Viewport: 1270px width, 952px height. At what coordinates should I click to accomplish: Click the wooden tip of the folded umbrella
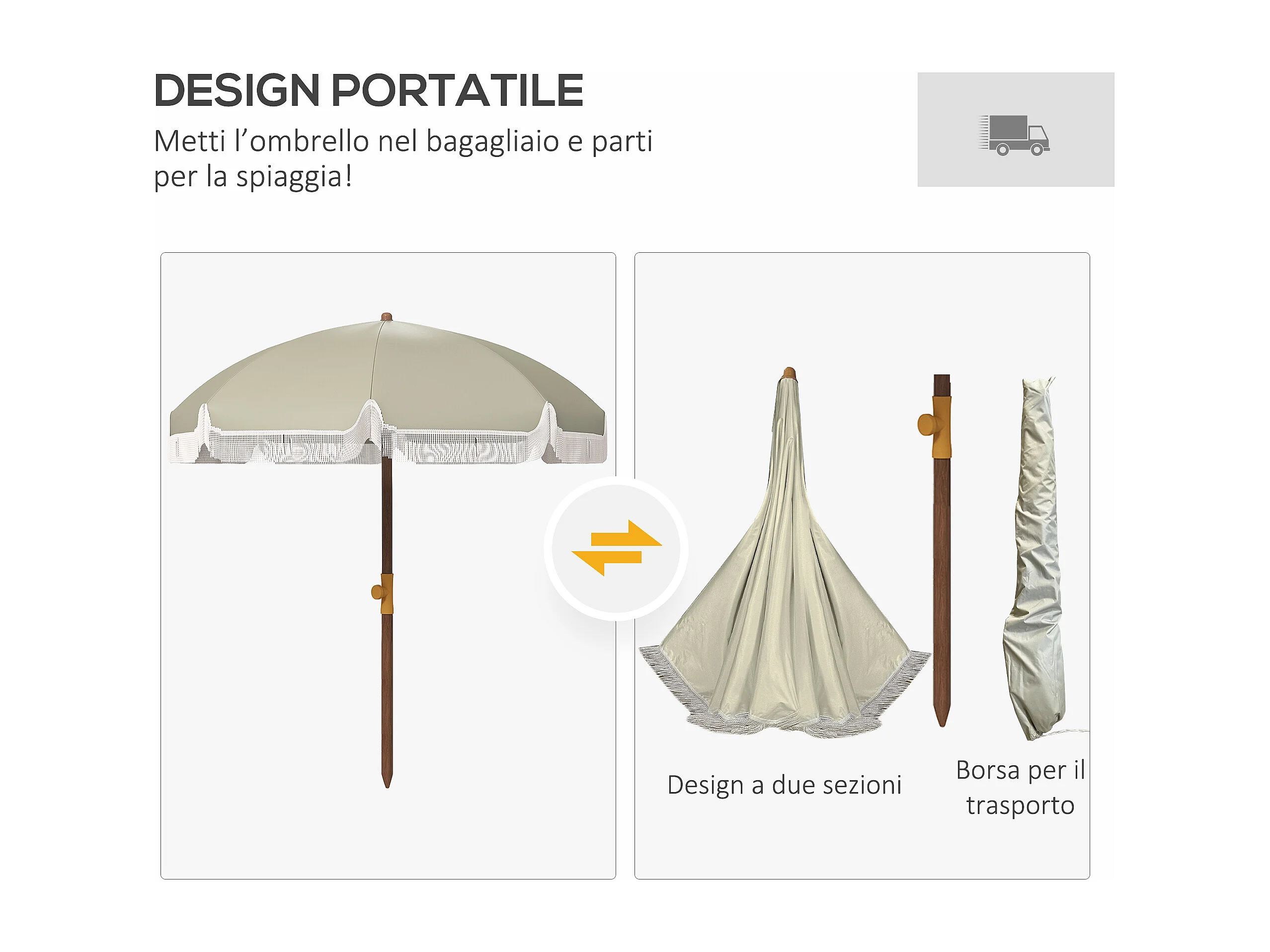[790, 372]
